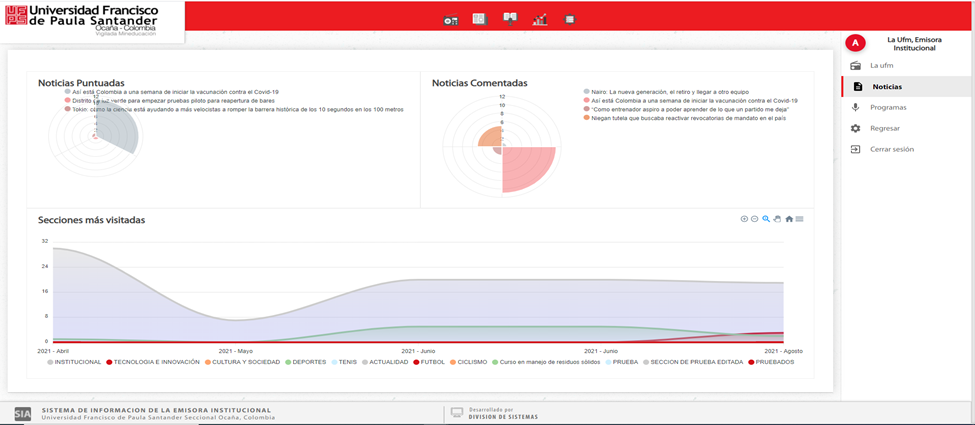
Task: Toggle CULTURA Y SOCIEDAD legend color marker
Action: coord(208,362)
